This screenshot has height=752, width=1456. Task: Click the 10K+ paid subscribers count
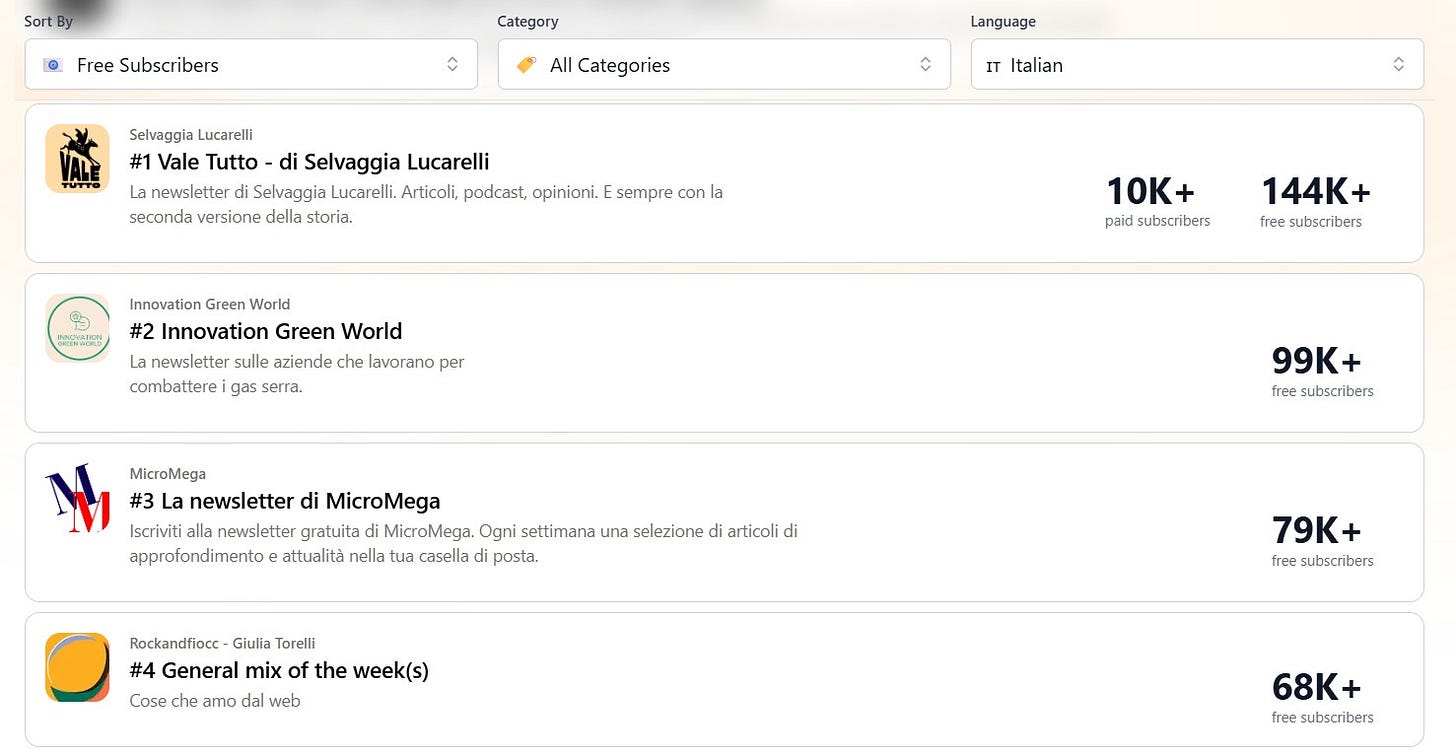click(x=1157, y=200)
